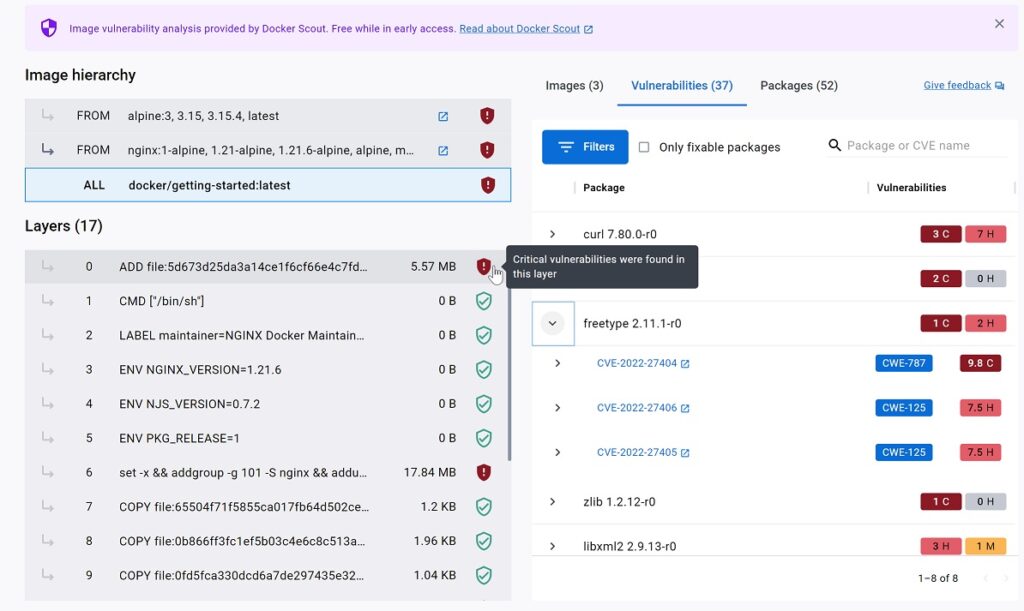This screenshot has width=1024, height=611.
Task: Click green shield on COPY file:65504f71 layer
Action: click(x=483, y=507)
